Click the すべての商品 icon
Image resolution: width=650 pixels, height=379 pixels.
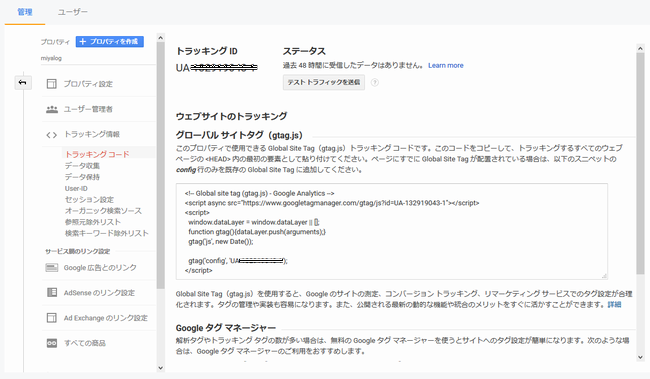[52, 343]
